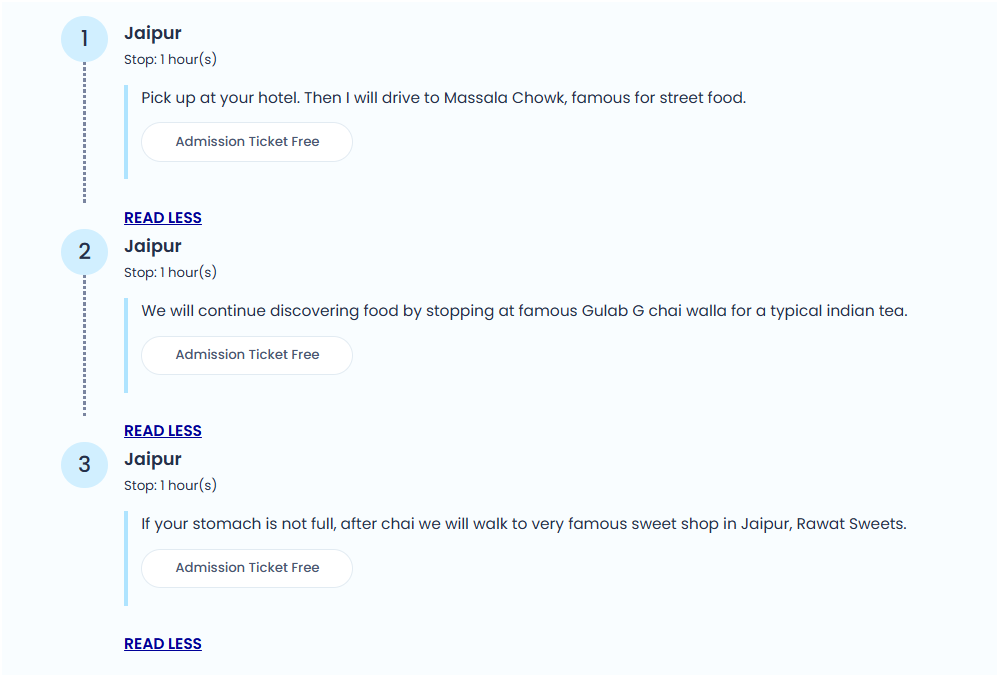Click dotted timeline connector below step 1

pyautogui.click(x=84, y=132)
